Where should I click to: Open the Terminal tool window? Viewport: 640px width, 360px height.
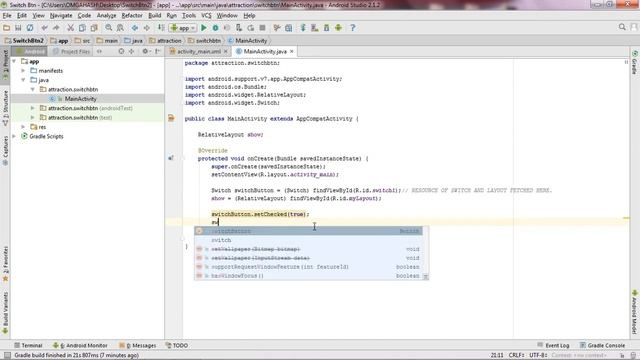[x=28, y=345]
